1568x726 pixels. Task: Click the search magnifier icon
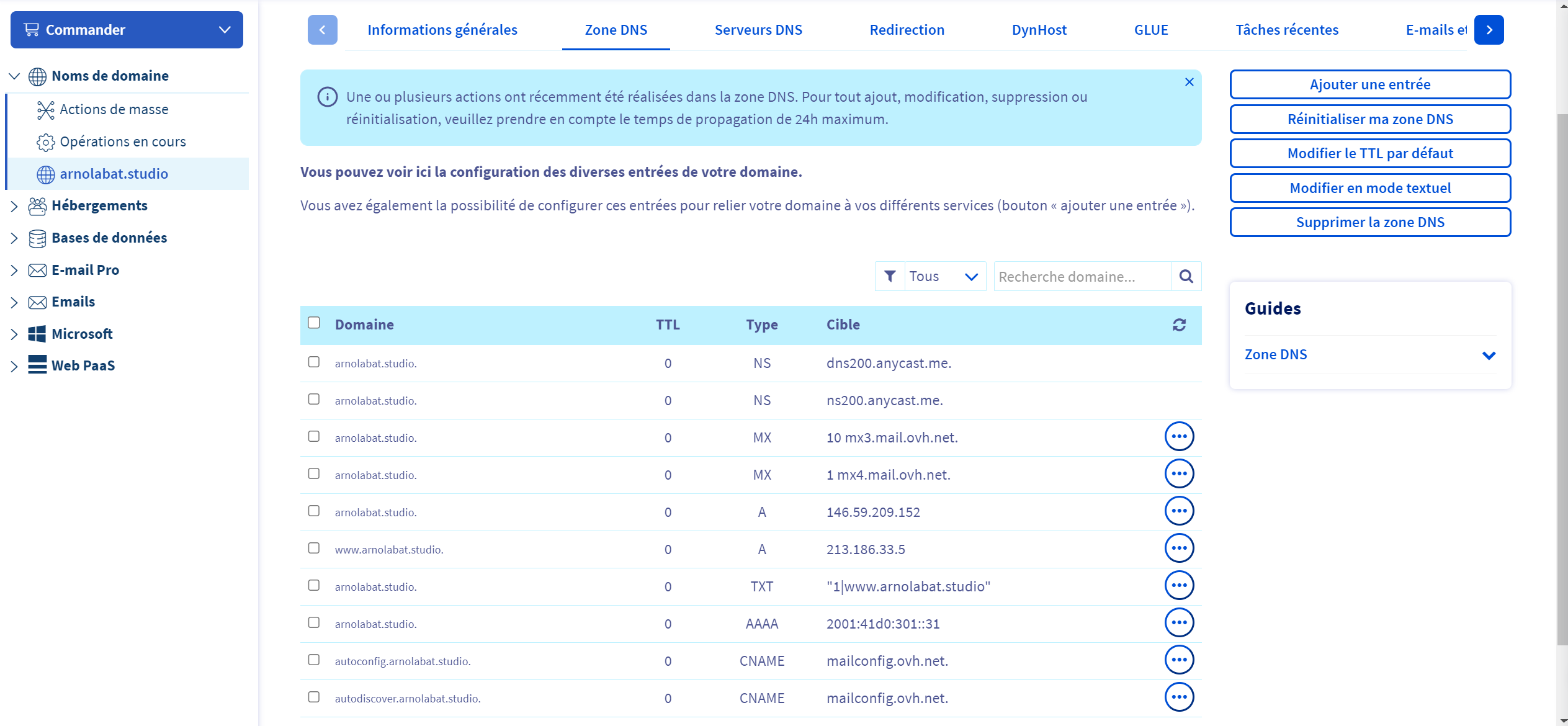click(x=1186, y=277)
